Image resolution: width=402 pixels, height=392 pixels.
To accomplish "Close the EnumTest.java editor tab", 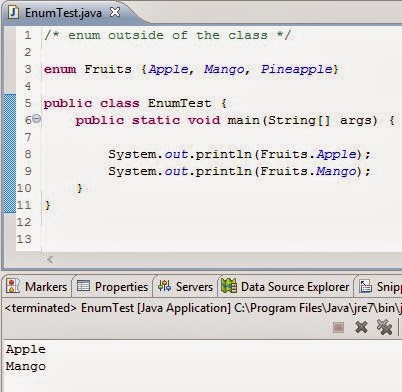I will click(x=115, y=12).
